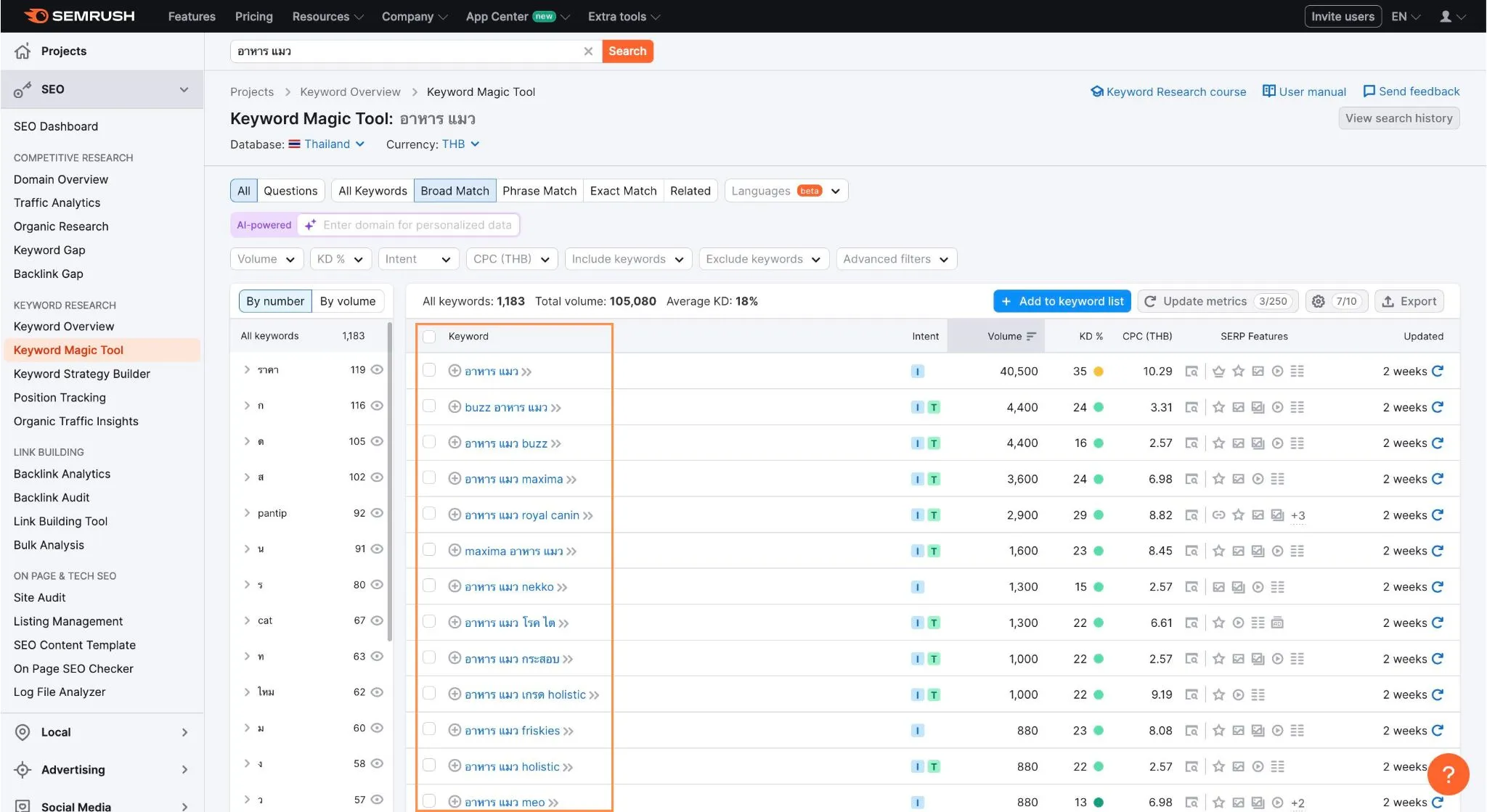Screen dimensions: 1487x812
Task: Open table settings gear icon
Action: coord(1319,301)
